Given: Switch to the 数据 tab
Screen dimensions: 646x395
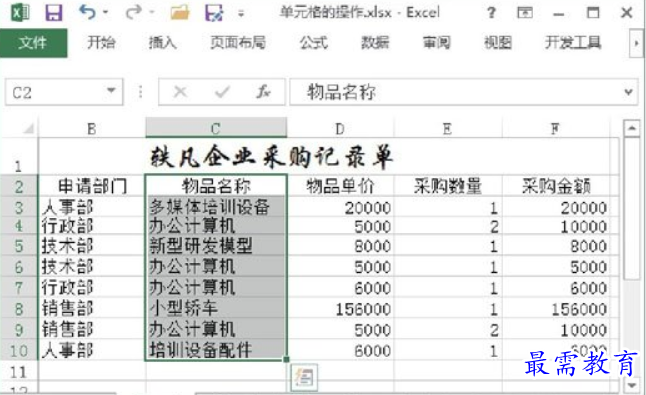Looking at the screenshot, I should (x=375, y=42).
